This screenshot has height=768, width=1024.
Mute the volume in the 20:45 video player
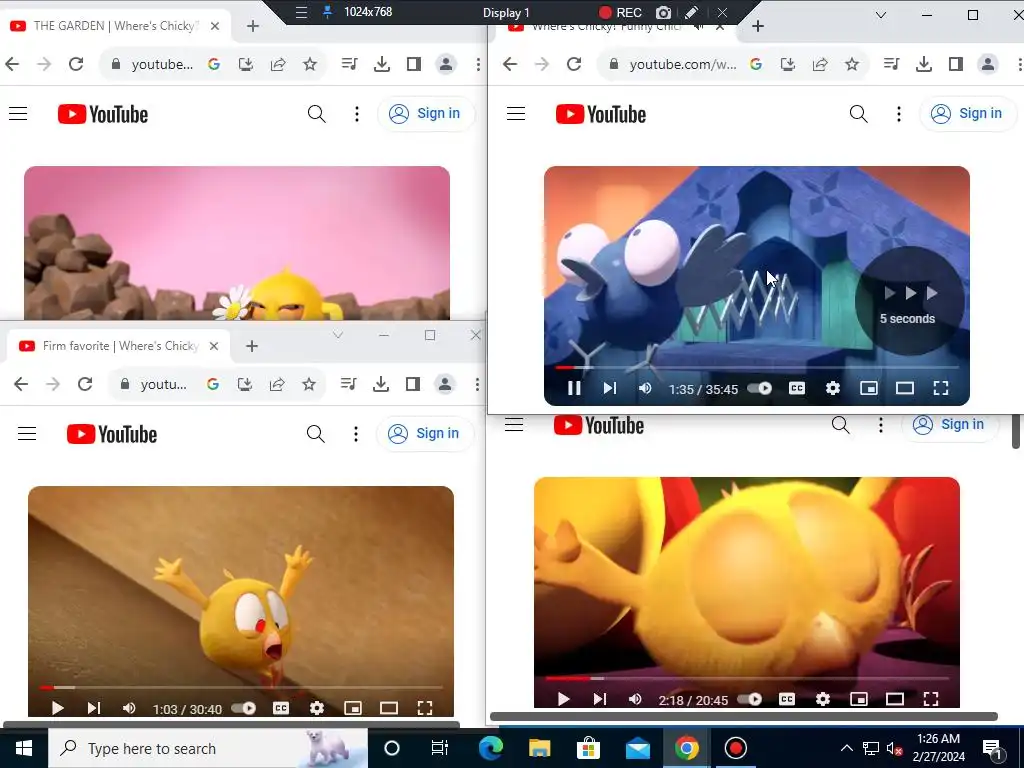tap(635, 699)
